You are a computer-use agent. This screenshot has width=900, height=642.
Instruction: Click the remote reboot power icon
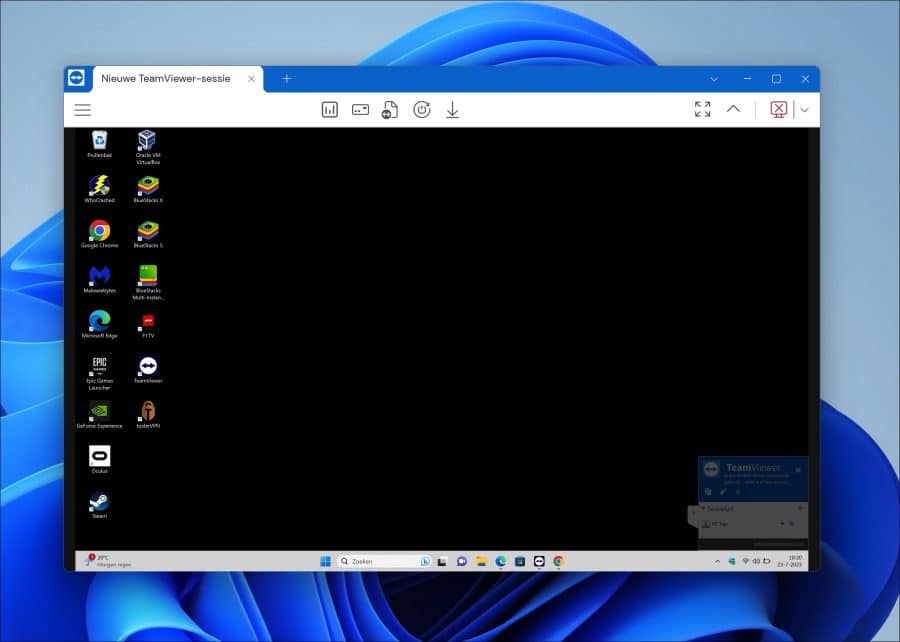[x=422, y=110]
